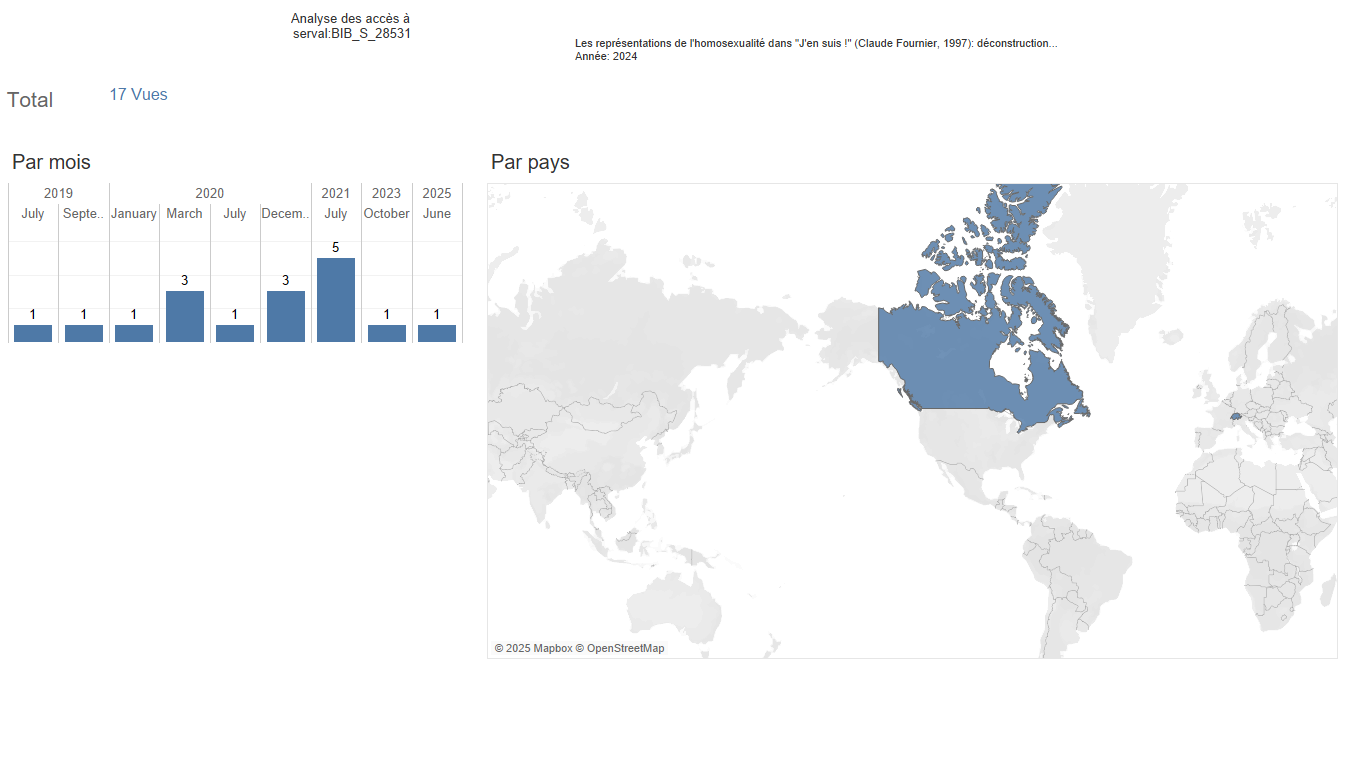Click the document title 'Les représentations de l'homosexualité'

(816, 43)
